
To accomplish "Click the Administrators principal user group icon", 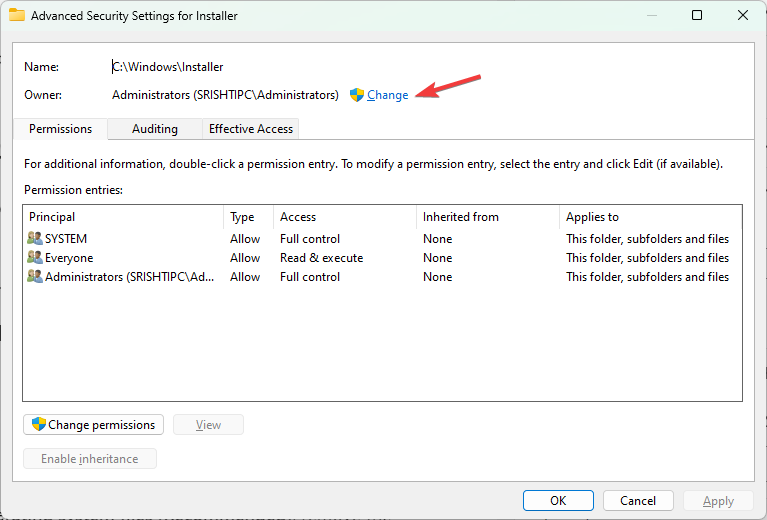I will coord(35,276).
